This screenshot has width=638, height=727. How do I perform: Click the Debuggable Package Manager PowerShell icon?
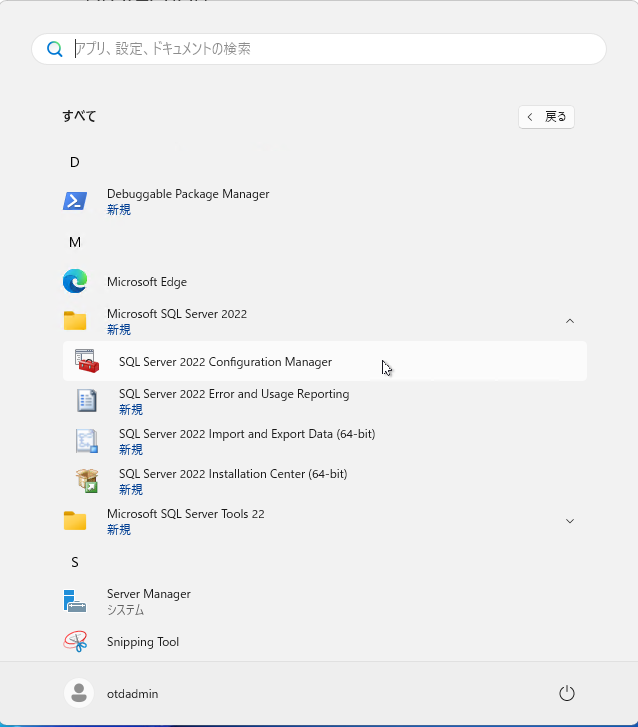[x=75, y=201]
